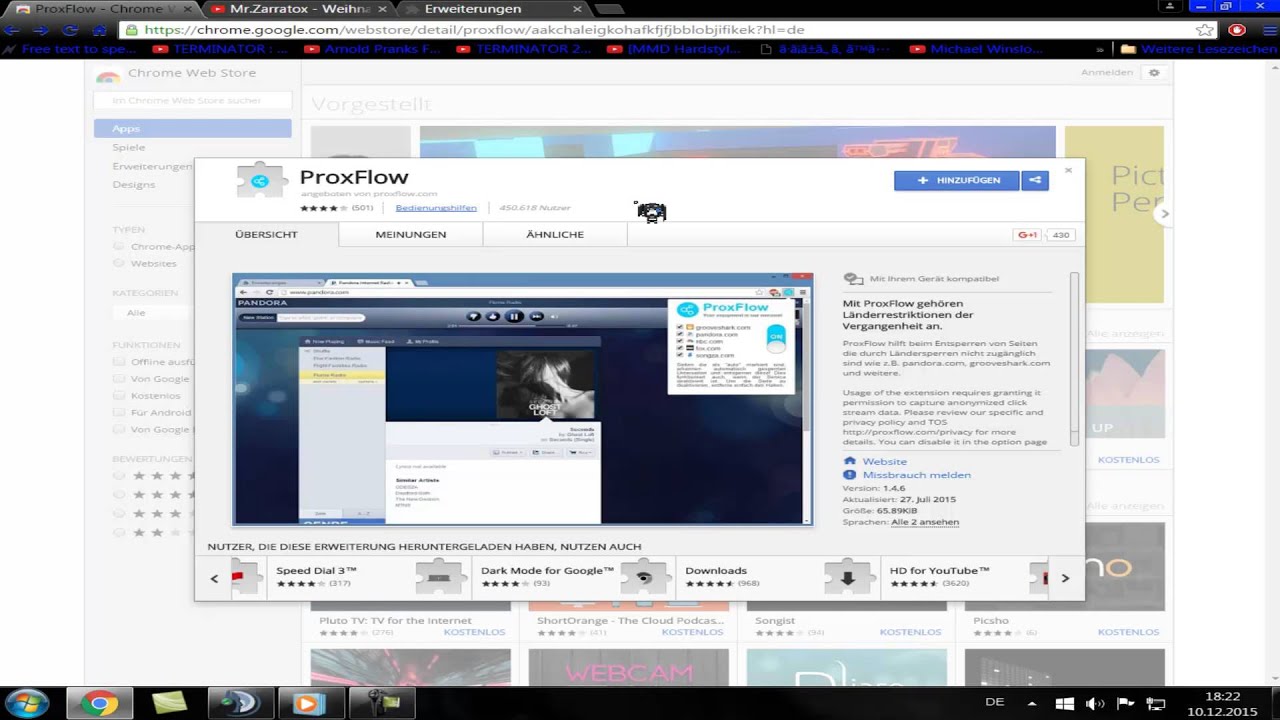Check the Offline ausführbar checkbox
This screenshot has width=1280, height=720.
[119, 362]
